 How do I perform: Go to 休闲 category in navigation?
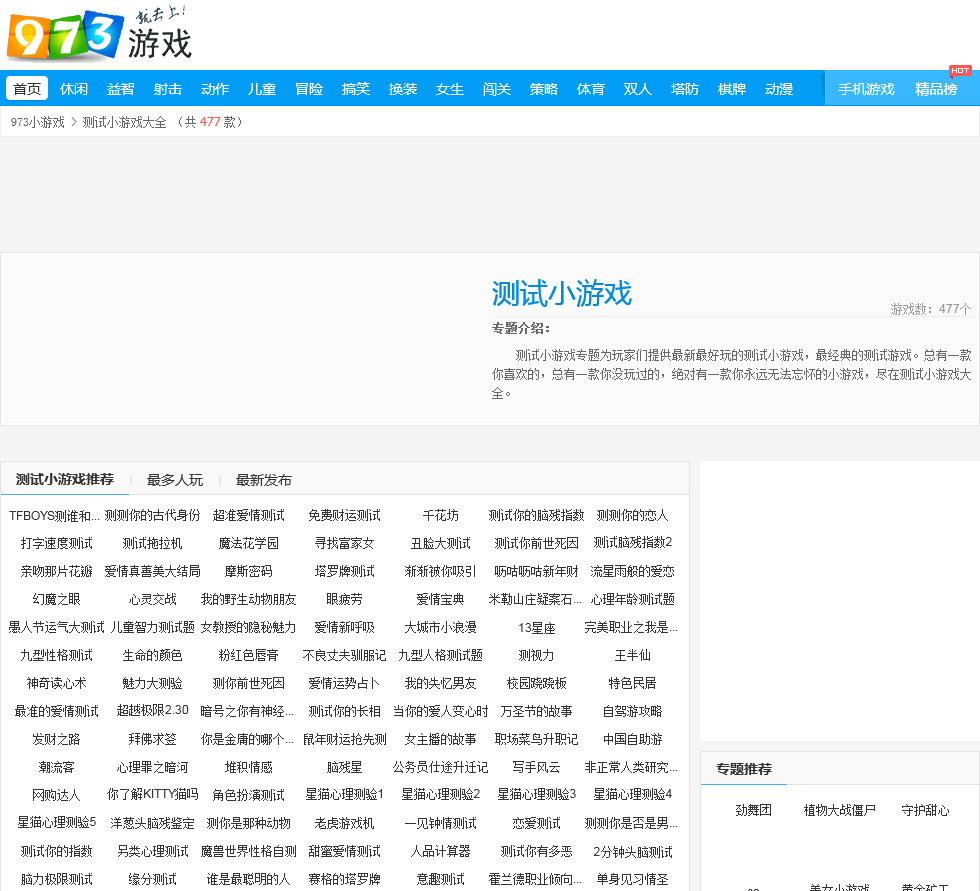74,89
